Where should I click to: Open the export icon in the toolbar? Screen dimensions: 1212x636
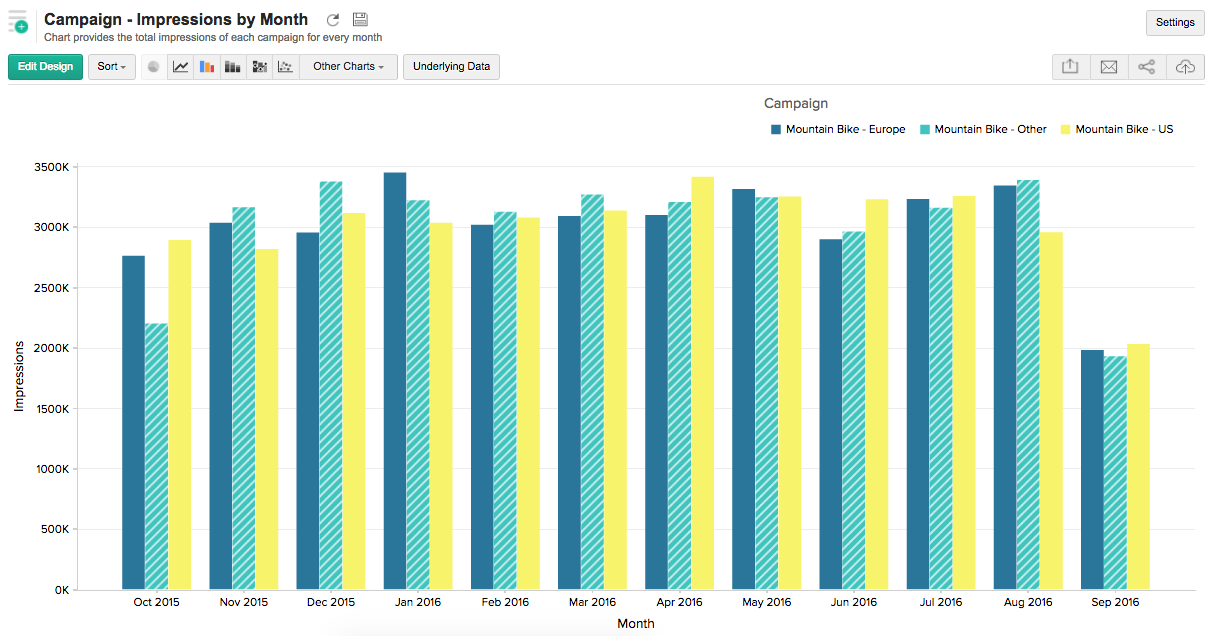1070,67
